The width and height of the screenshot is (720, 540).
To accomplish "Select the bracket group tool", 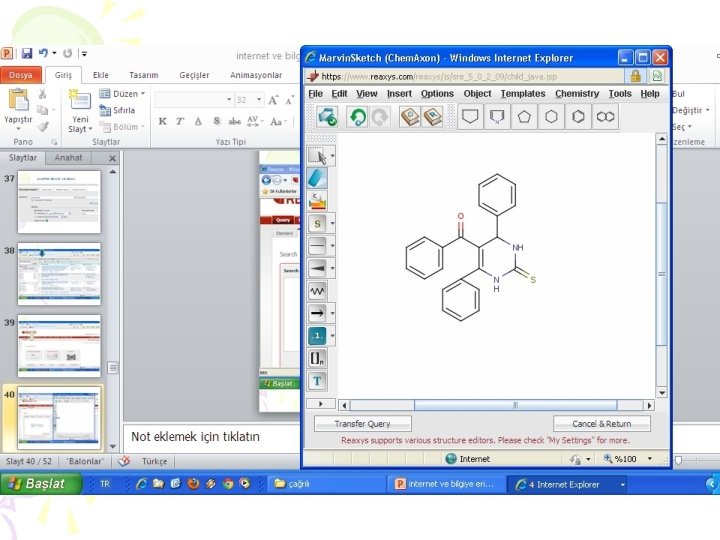I will [317, 358].
